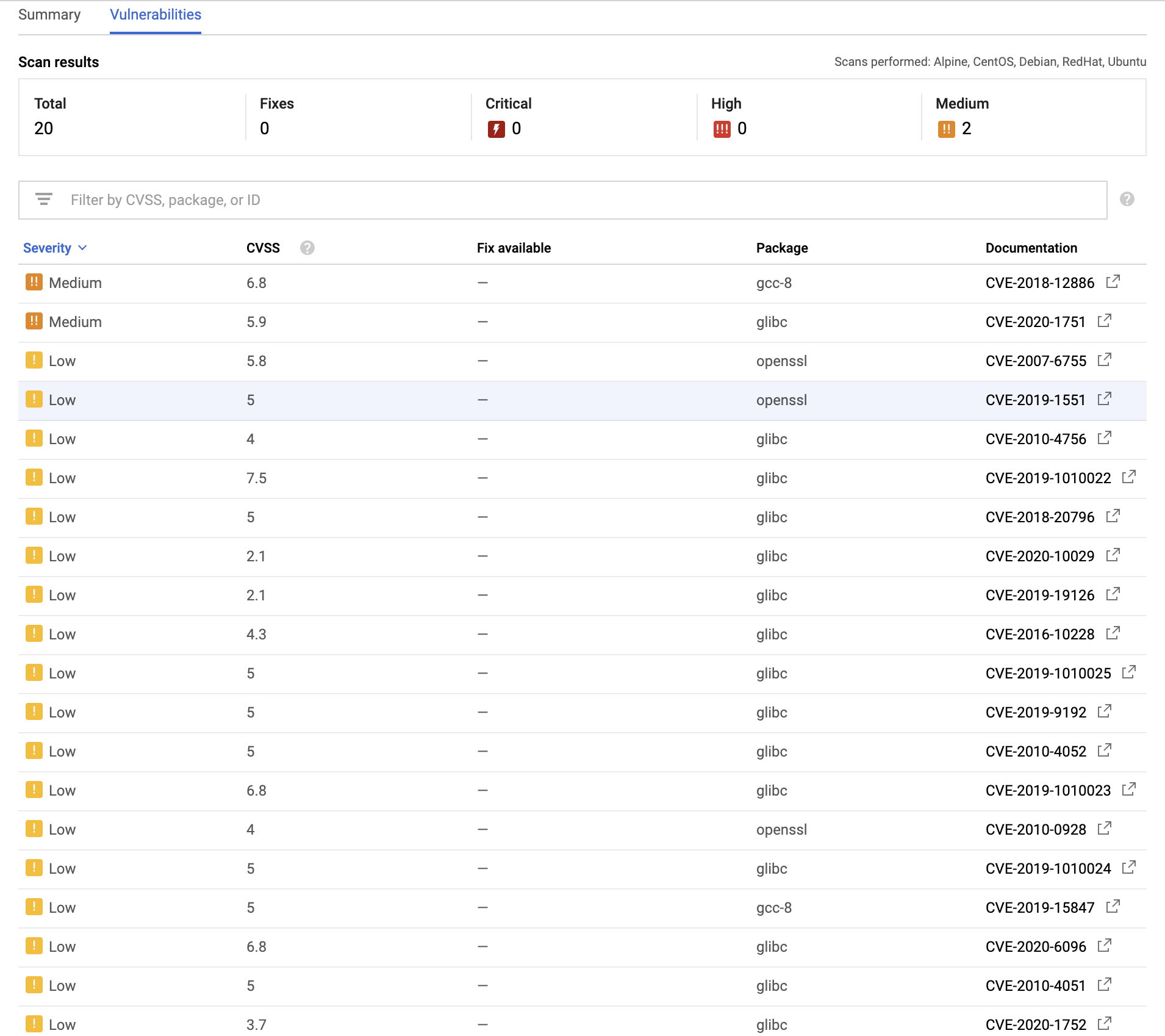Switch to the Summary tab
The height and width of the screenshot is (1036, 1165).
[49, 15]
